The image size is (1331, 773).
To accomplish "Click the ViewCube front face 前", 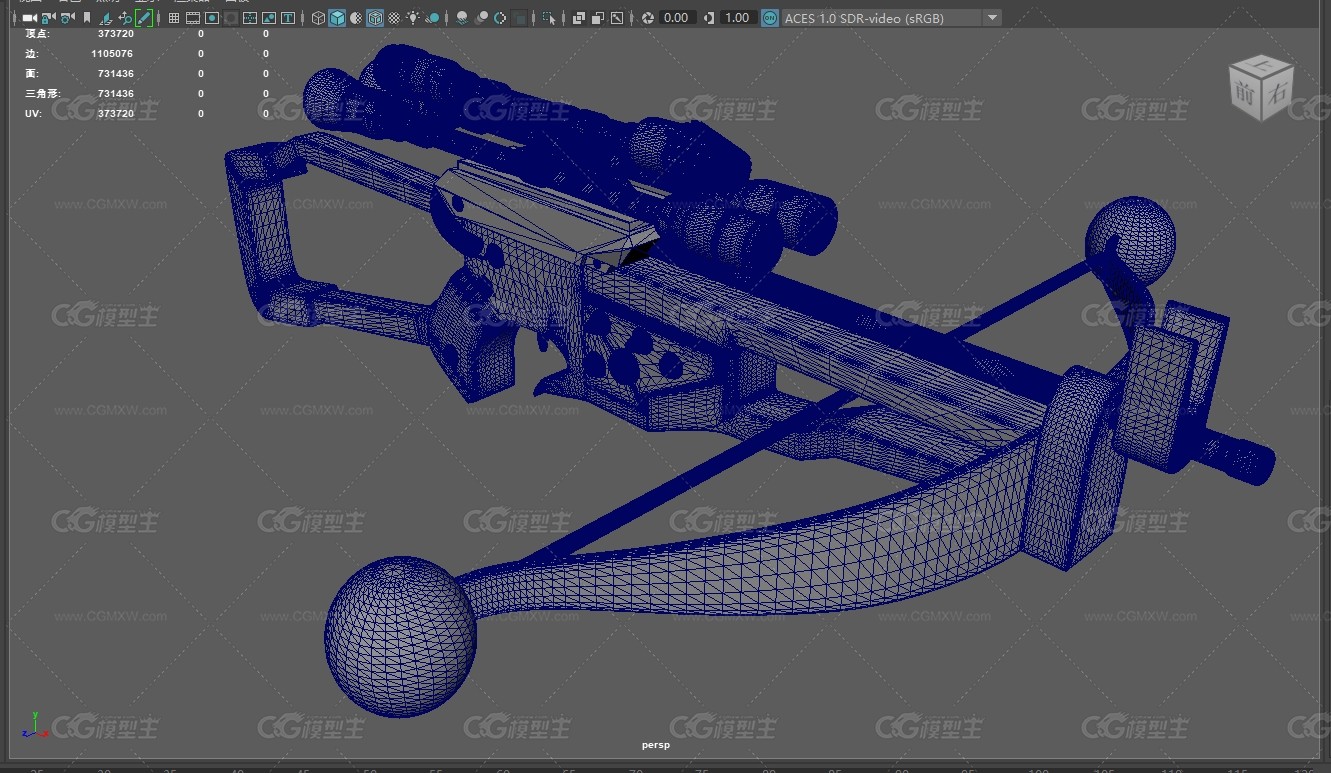I will (x=1243, y=93).
